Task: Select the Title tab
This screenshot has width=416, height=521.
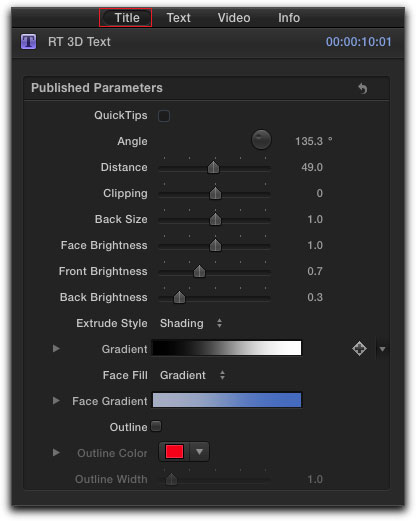Action: [127, 18]
